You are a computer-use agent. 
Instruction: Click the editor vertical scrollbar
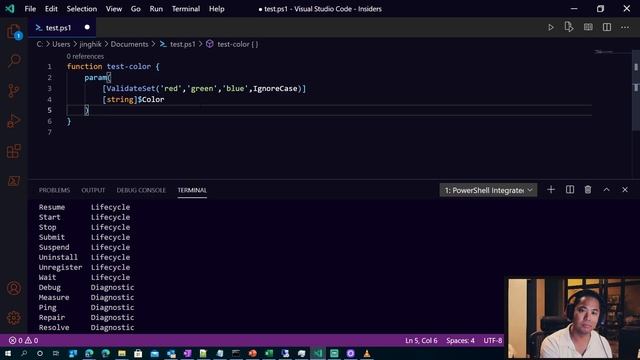pos(636,90)
